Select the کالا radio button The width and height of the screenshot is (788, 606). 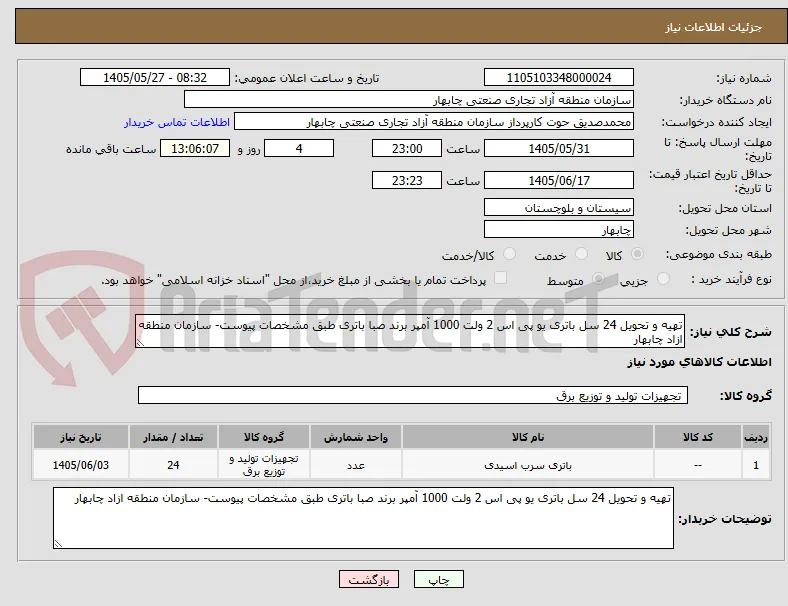point(637,254)
